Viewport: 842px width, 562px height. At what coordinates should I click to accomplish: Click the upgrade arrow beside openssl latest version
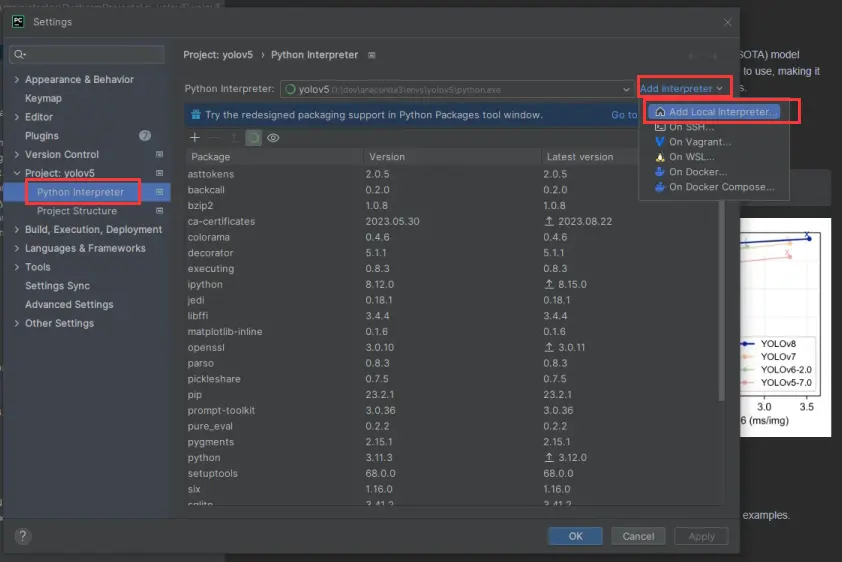(549, 347)
